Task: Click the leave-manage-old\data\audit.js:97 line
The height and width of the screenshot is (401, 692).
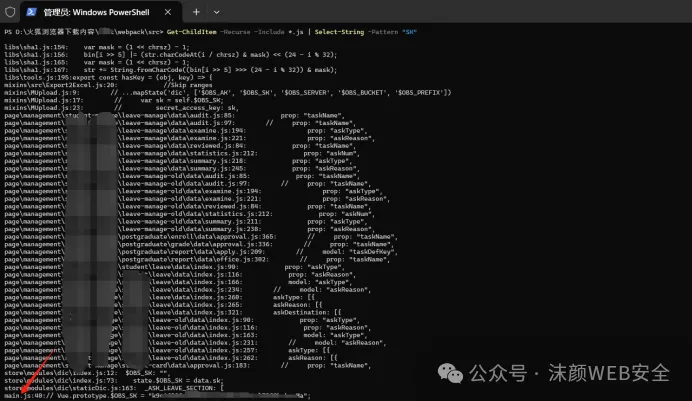Action: 188,184
